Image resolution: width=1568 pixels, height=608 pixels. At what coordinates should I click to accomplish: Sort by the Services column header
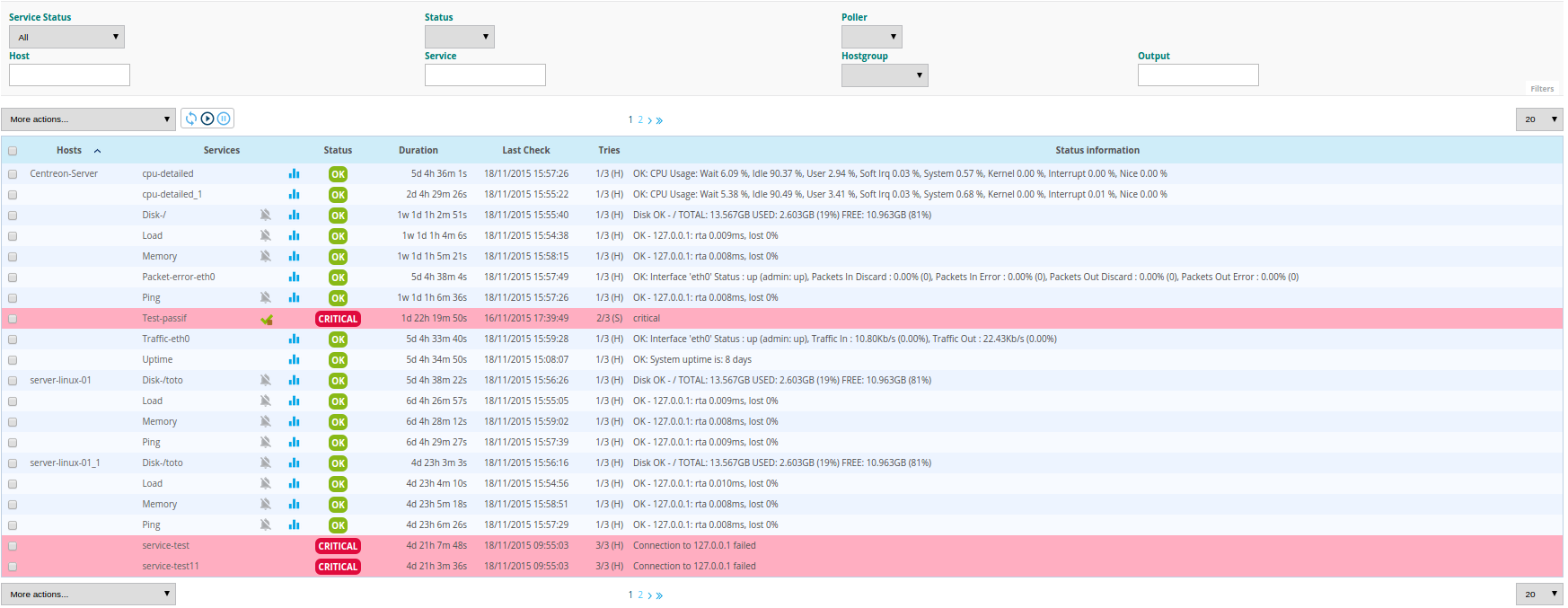coord(222,150)
